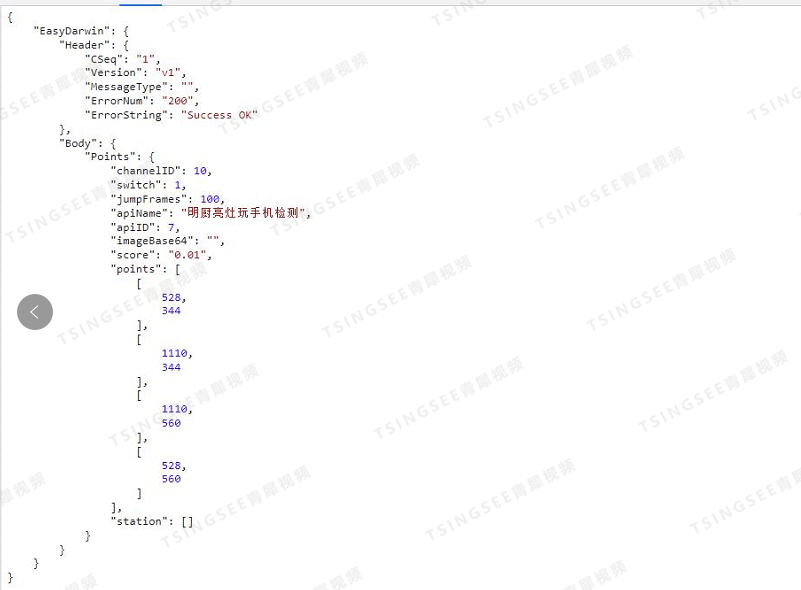Click the capitalized "Points" object key
Screen dimensions: 801x590
[110, 156]
